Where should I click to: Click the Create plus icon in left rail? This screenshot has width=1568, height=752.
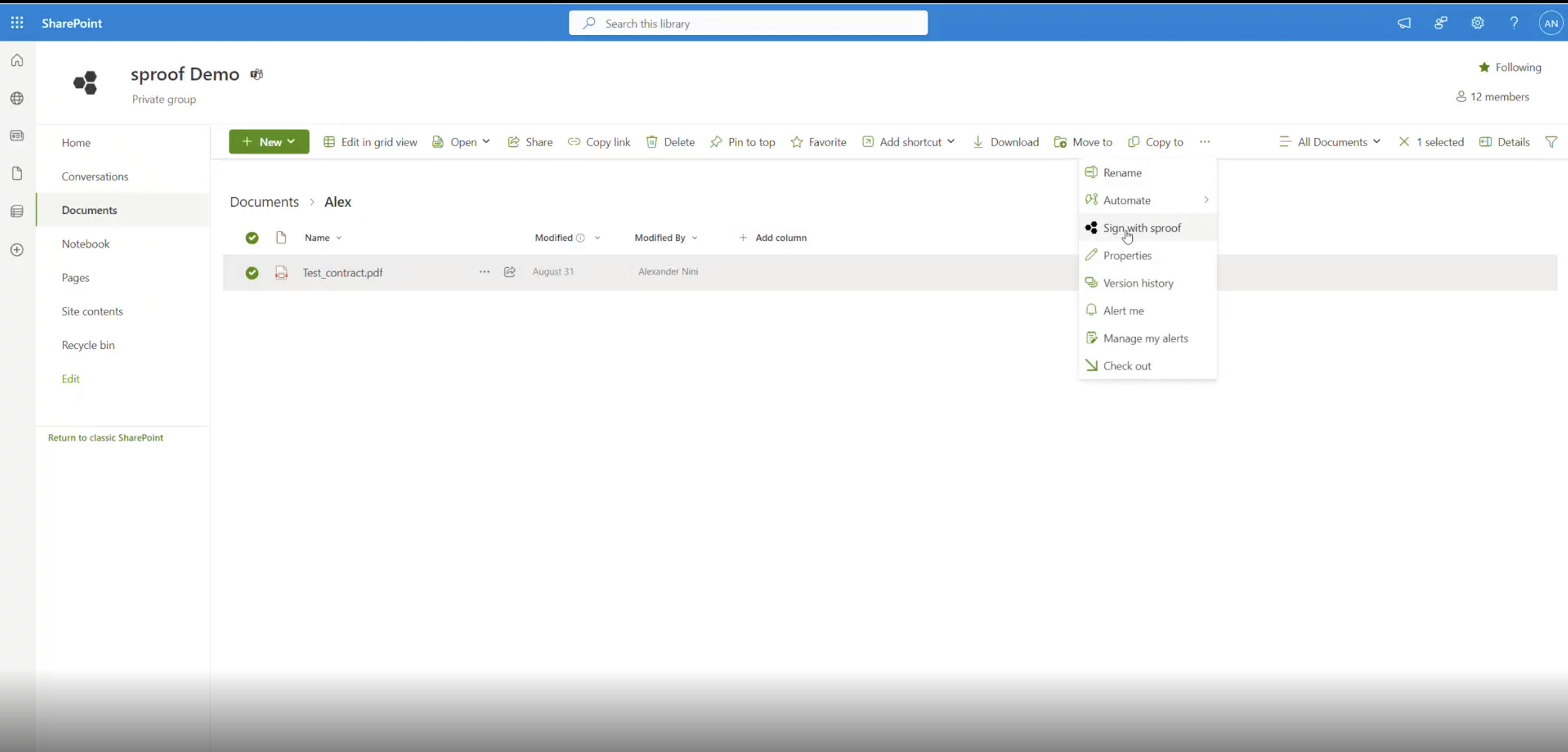pos(17,250)
